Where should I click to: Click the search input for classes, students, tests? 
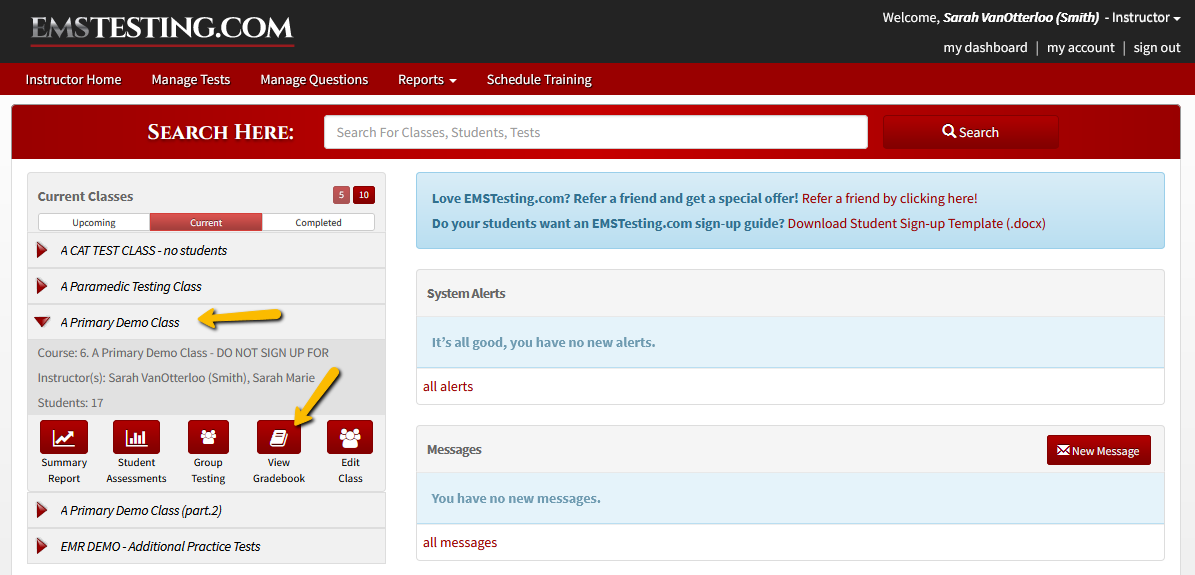pos(595,132)
